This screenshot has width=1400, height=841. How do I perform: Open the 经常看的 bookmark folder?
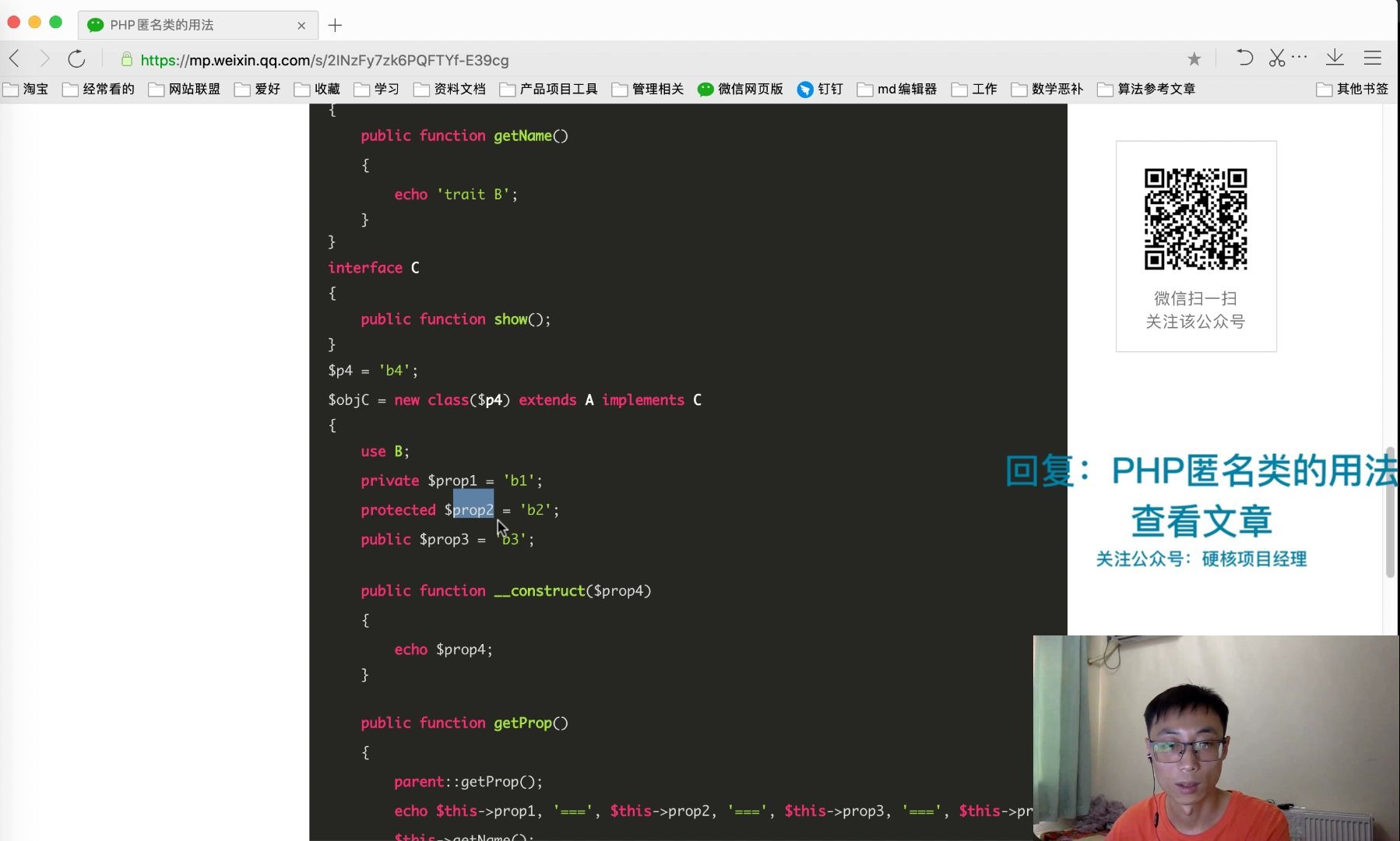pyautogui.click(x=99, y=90)
